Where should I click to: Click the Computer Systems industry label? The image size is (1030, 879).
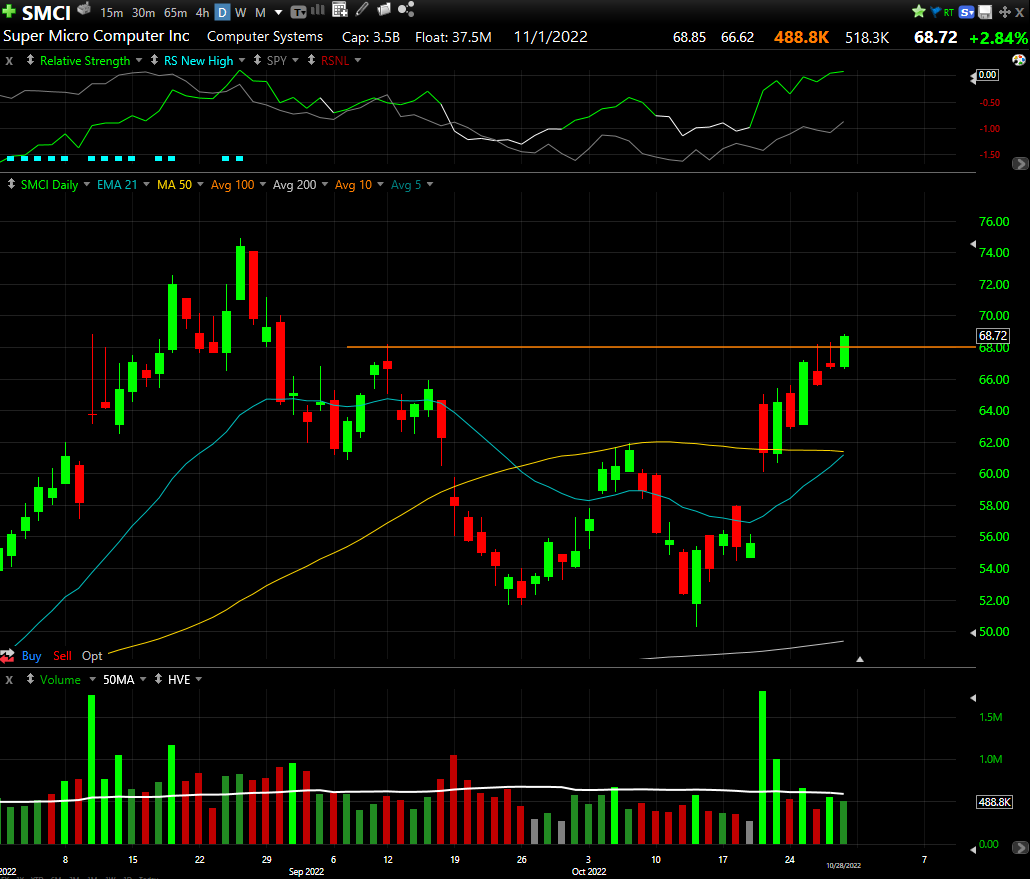click(x=265, y=37)
